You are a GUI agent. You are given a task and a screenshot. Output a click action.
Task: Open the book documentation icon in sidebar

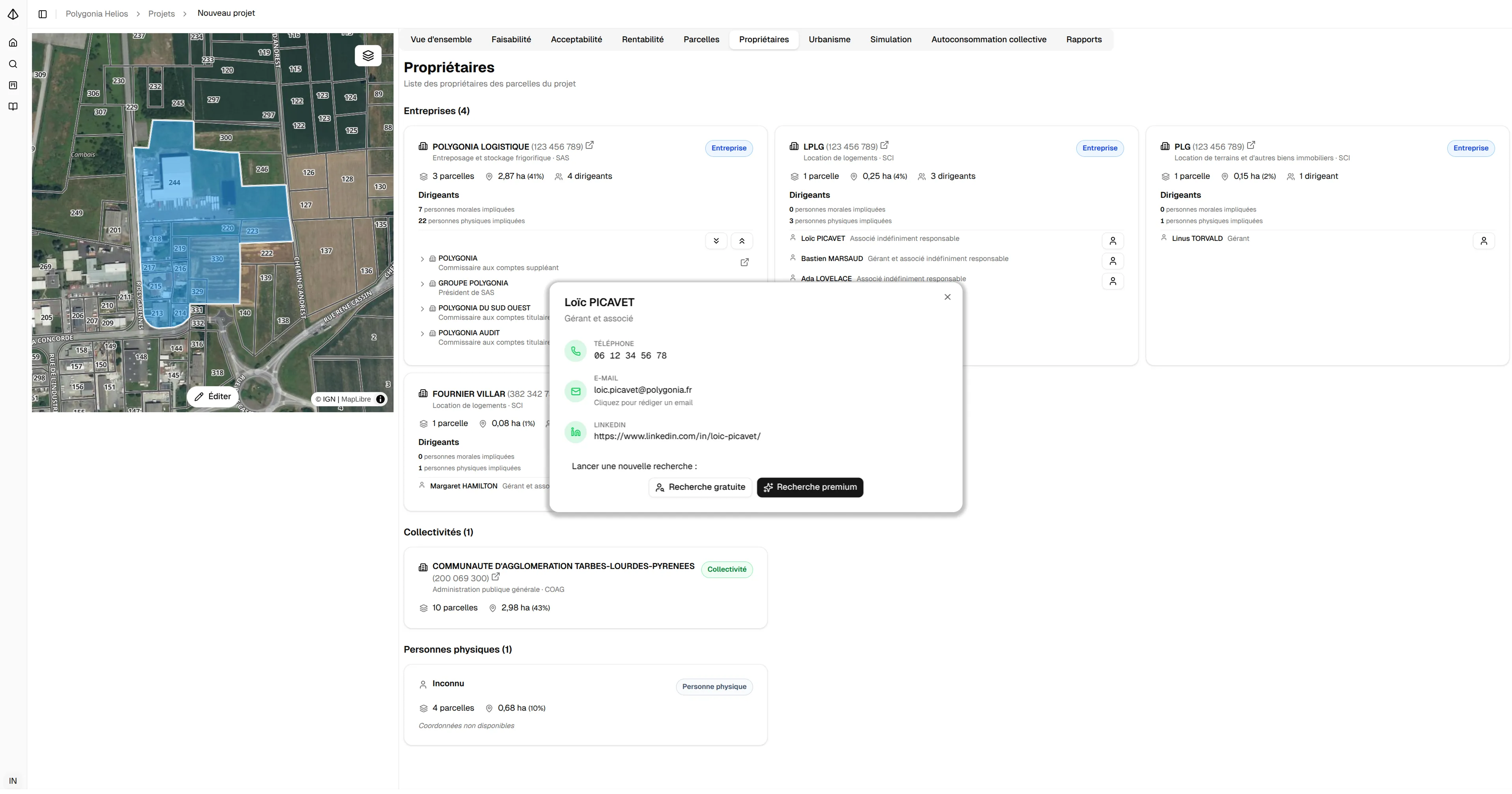pos(13,106)
